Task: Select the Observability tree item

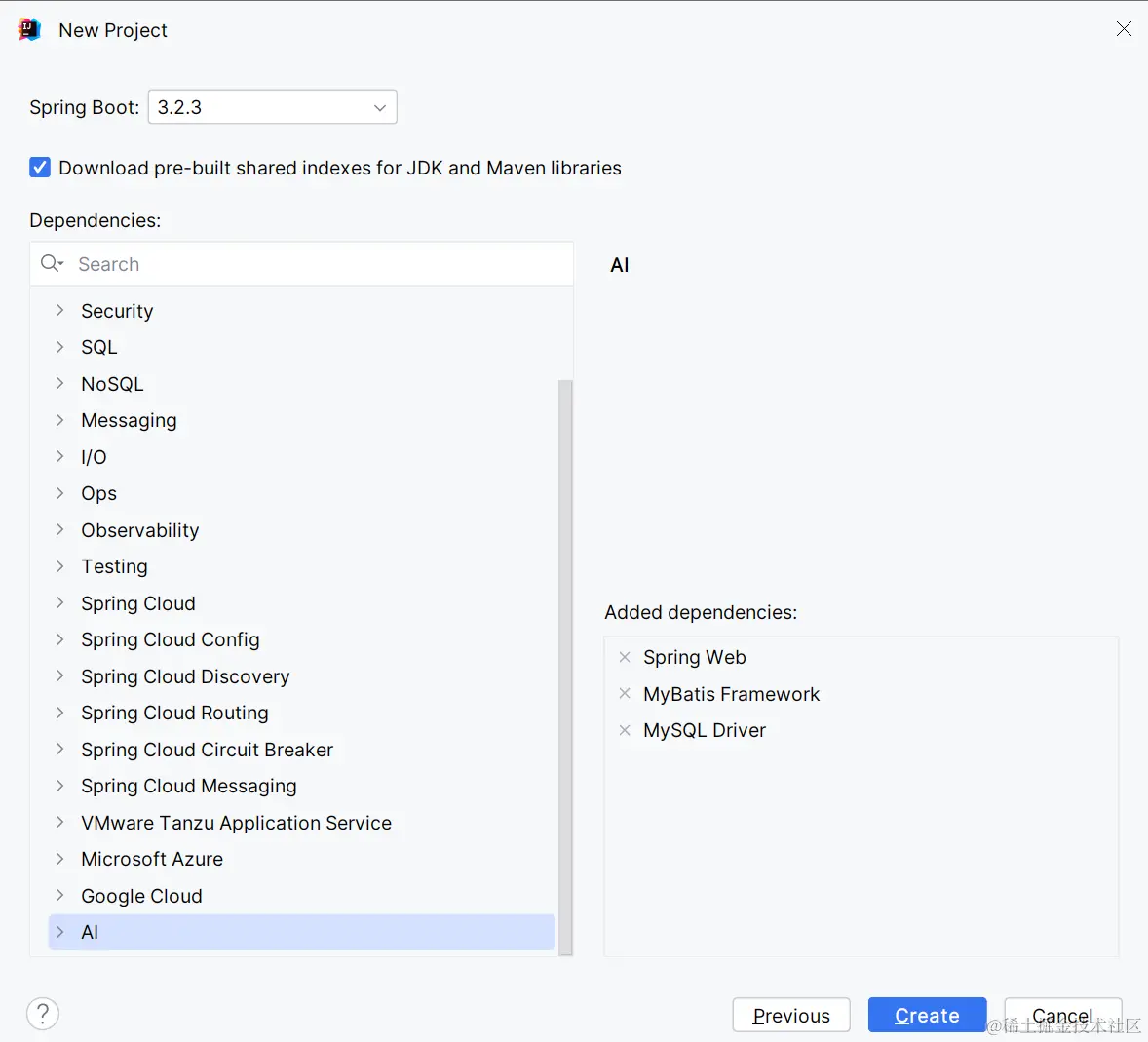Action: click(x=139, y=530)
